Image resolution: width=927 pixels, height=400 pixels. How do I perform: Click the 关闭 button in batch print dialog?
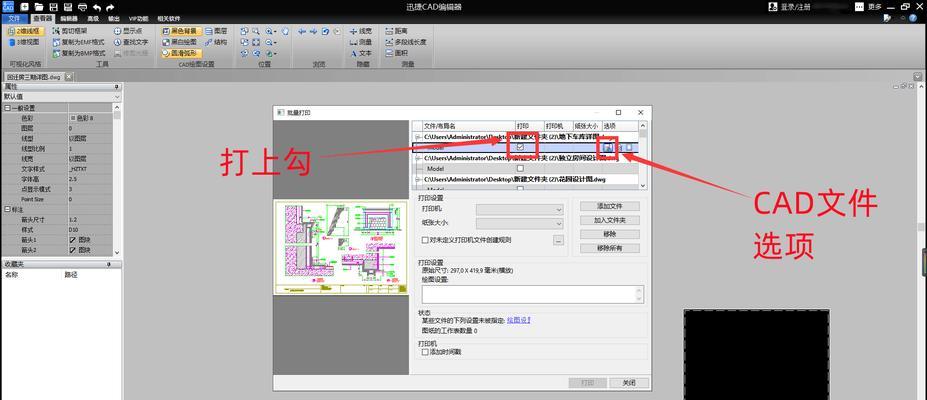click(x=629, y=383)
